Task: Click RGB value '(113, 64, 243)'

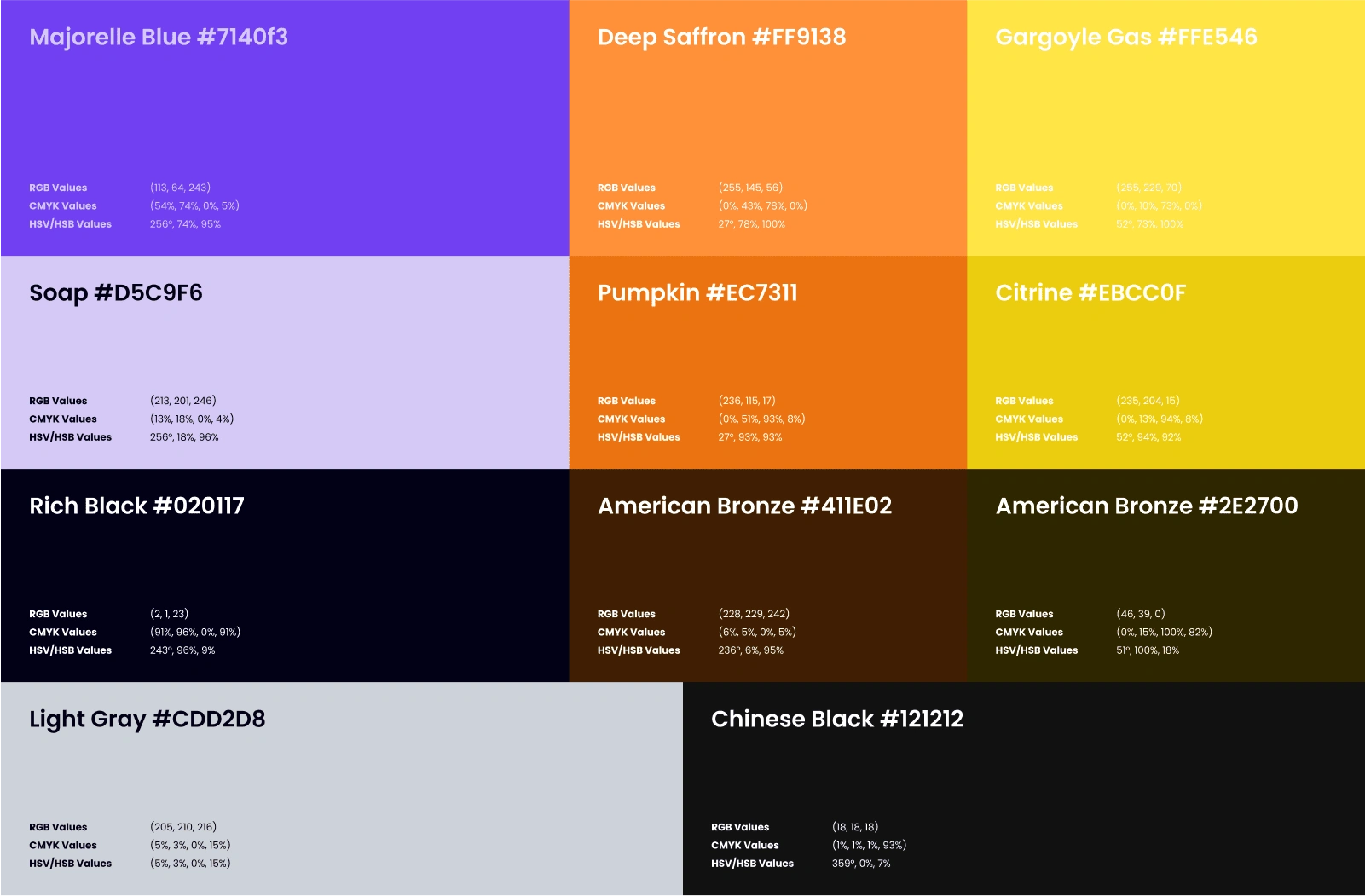Action: [x=180, y=188]
